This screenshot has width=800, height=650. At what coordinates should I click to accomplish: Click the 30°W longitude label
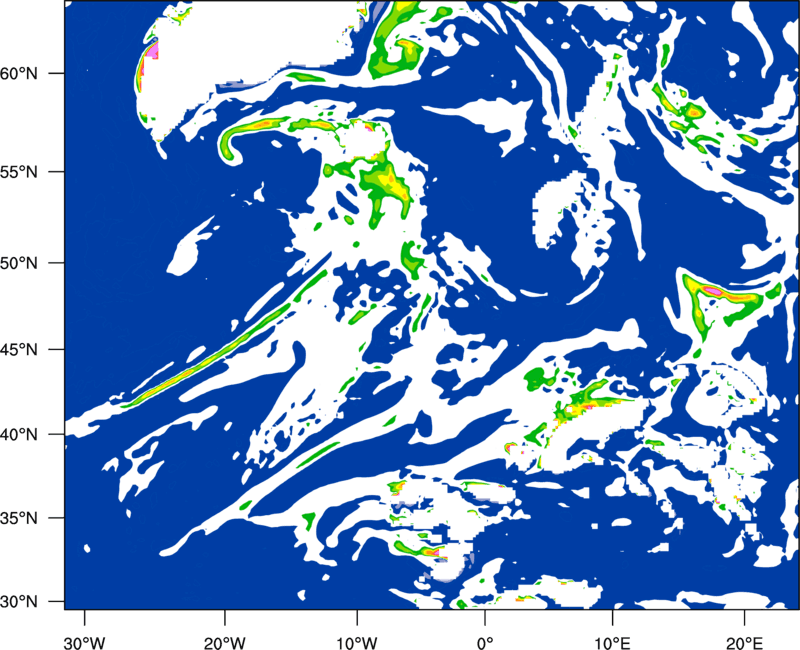85,642
